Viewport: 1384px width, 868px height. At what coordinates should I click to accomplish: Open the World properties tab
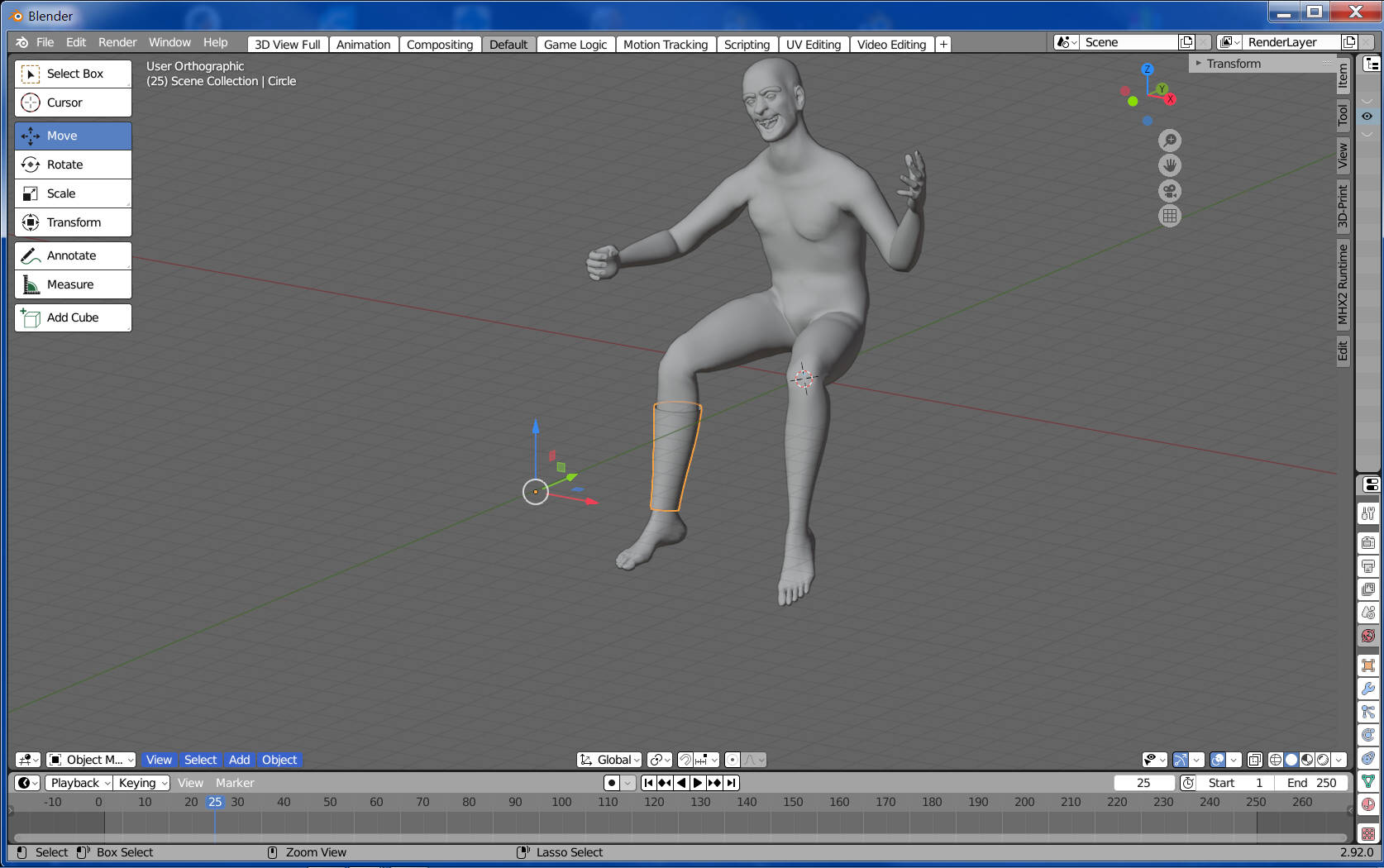point(1368,636)
